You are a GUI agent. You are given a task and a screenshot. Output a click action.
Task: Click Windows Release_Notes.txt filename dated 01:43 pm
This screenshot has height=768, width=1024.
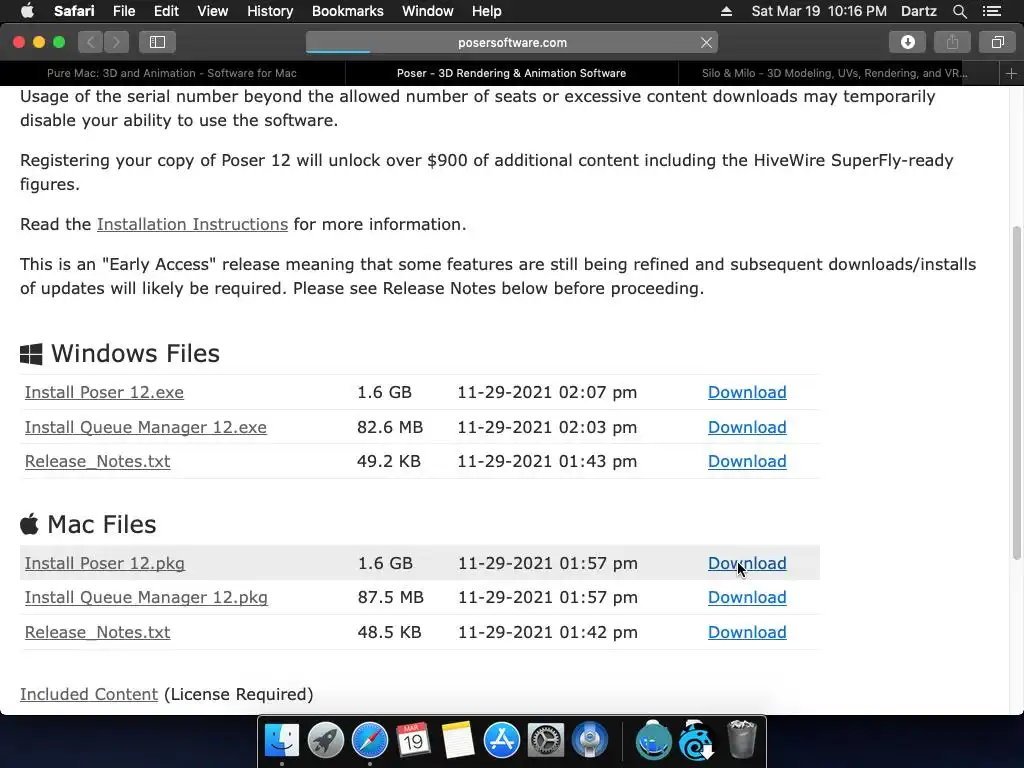pyautogui.click(x=97, y=461)
